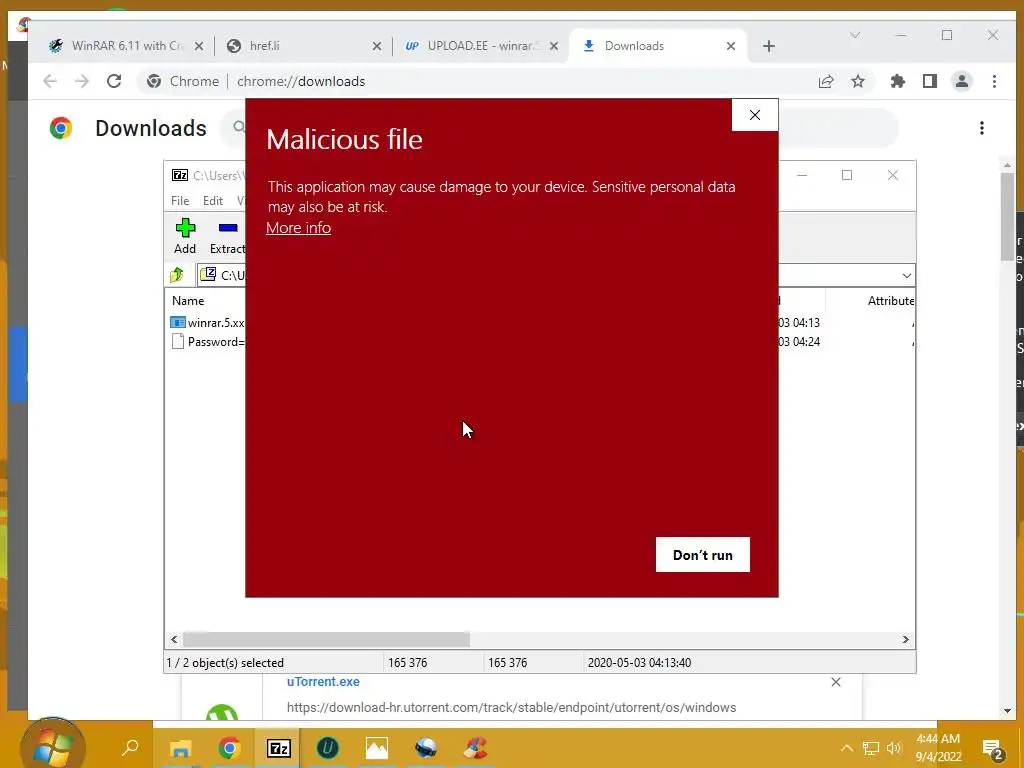Open Chrome profile avatar

(x=962, y=81)
